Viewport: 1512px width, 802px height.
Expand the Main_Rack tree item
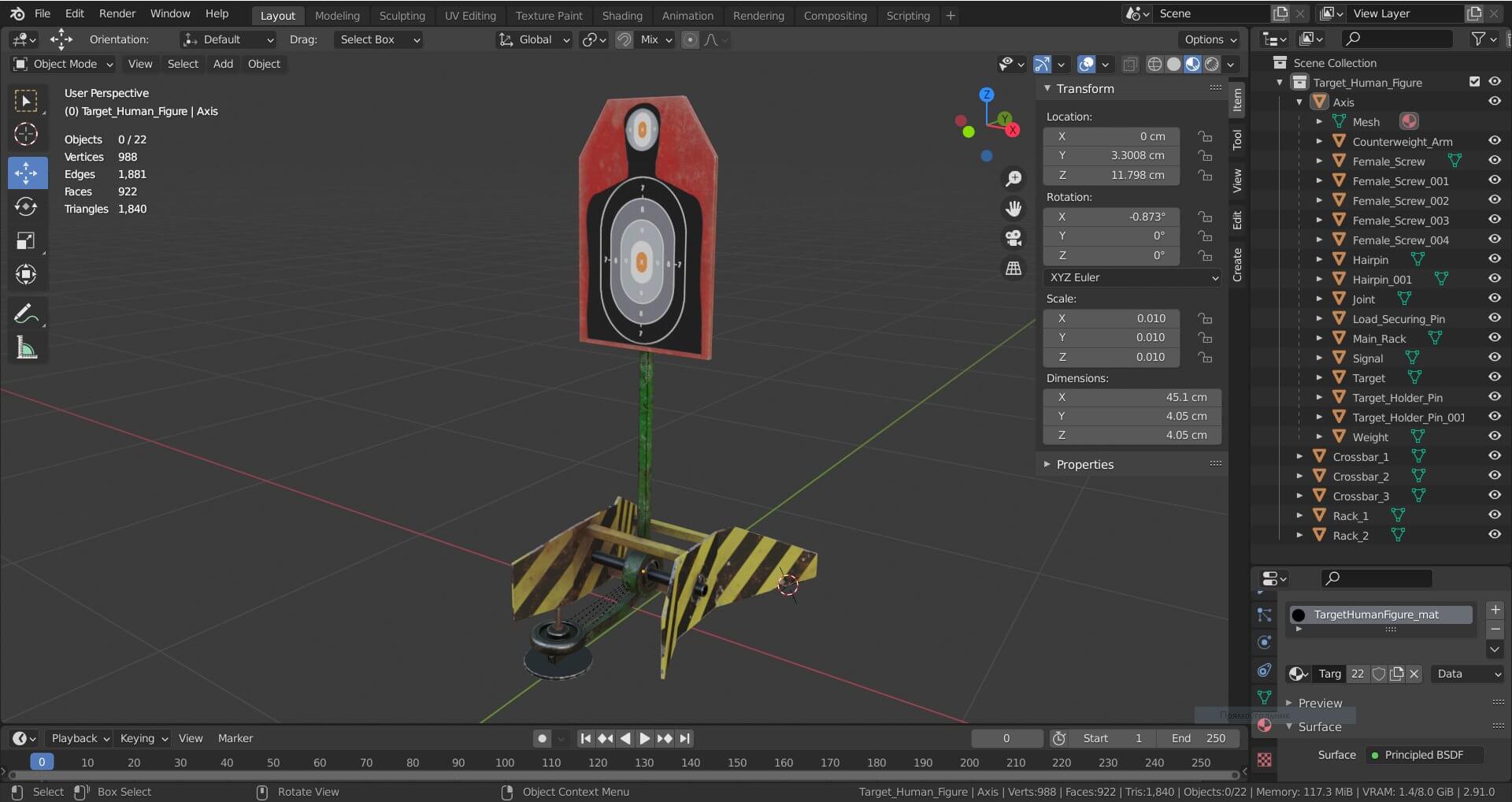[x=1319, y=339]
